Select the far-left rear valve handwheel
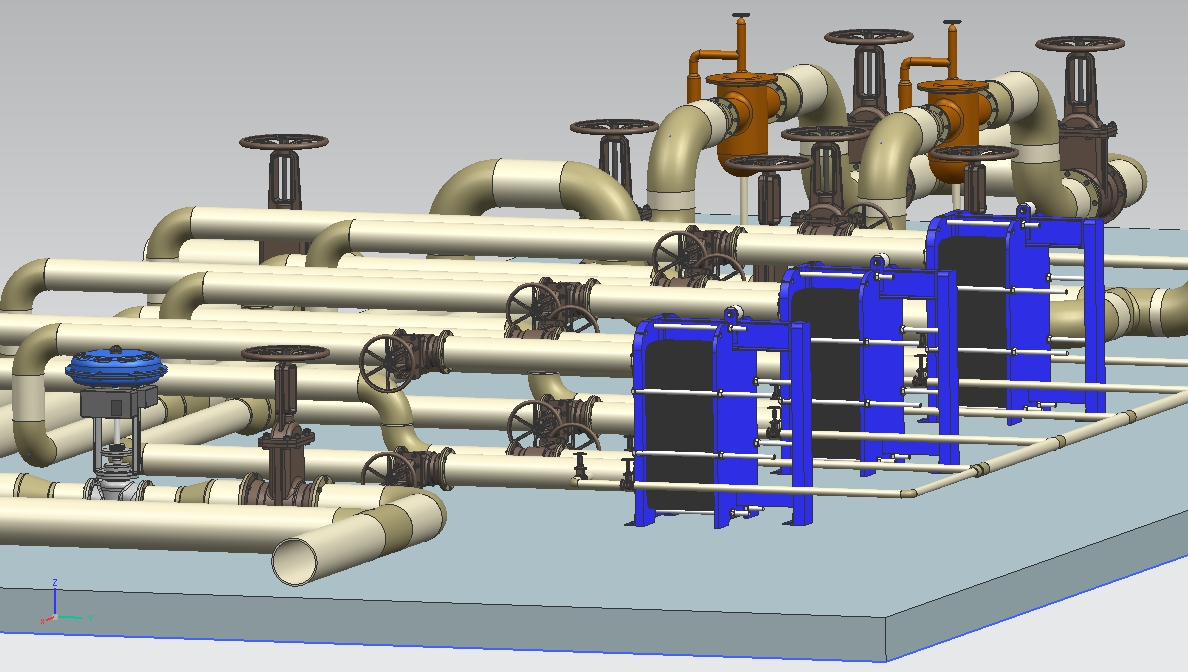 click(284, 142)
